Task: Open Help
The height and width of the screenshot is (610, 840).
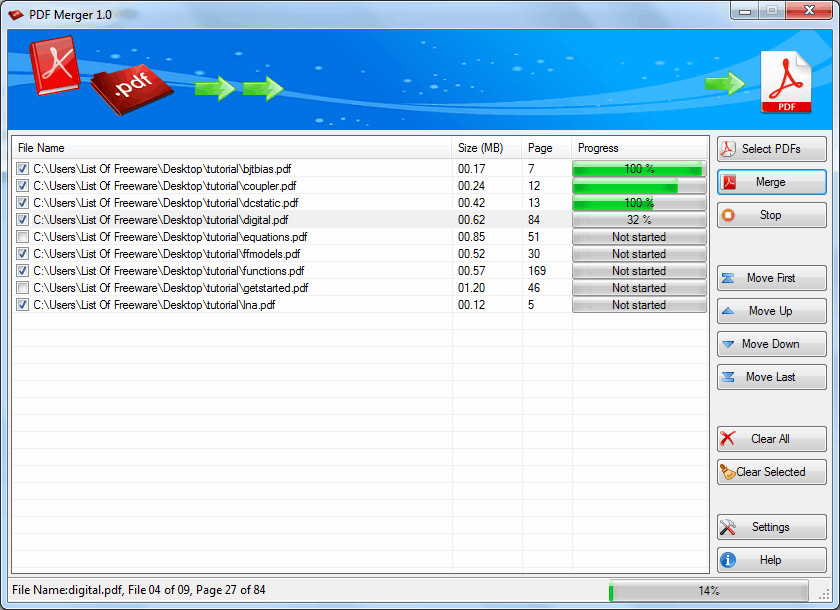Action: click(x=771, y=560)
